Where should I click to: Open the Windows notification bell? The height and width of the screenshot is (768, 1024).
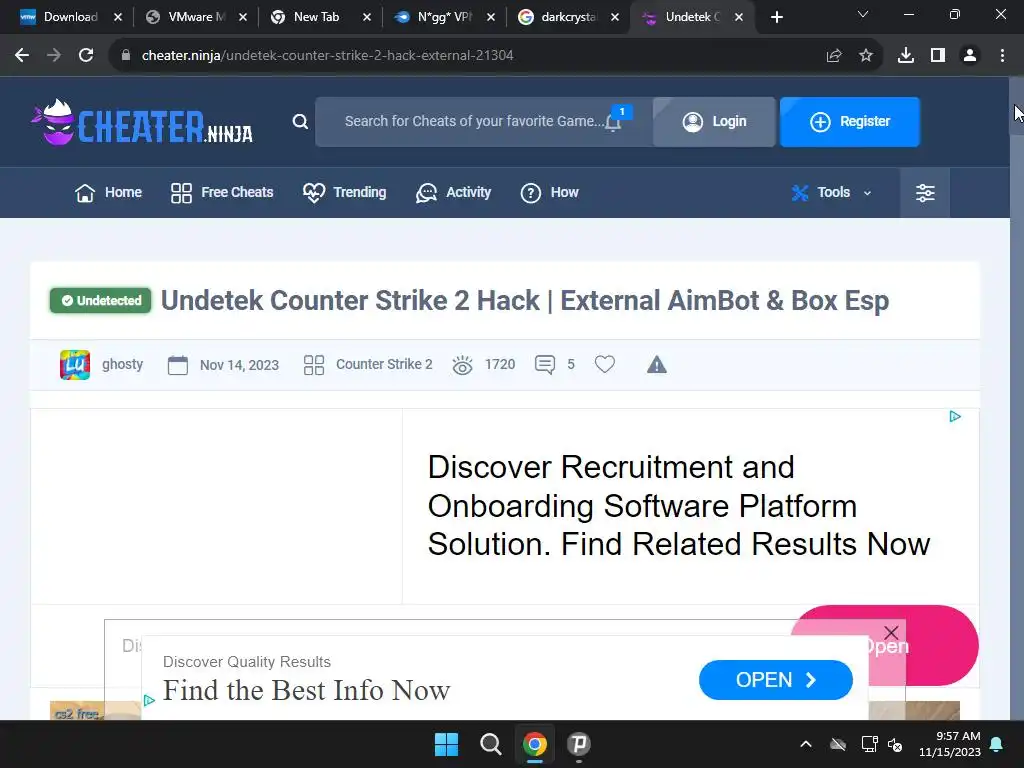(x=997, y=744)
